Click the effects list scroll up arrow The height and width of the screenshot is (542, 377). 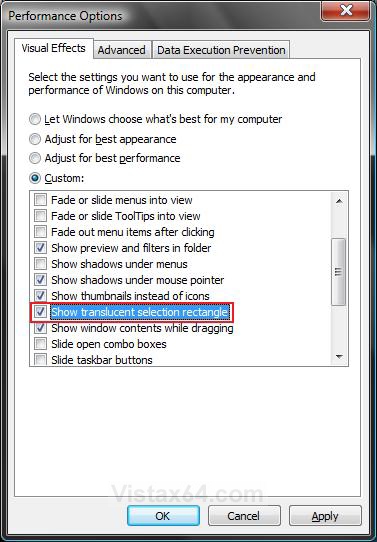[339, 201]
